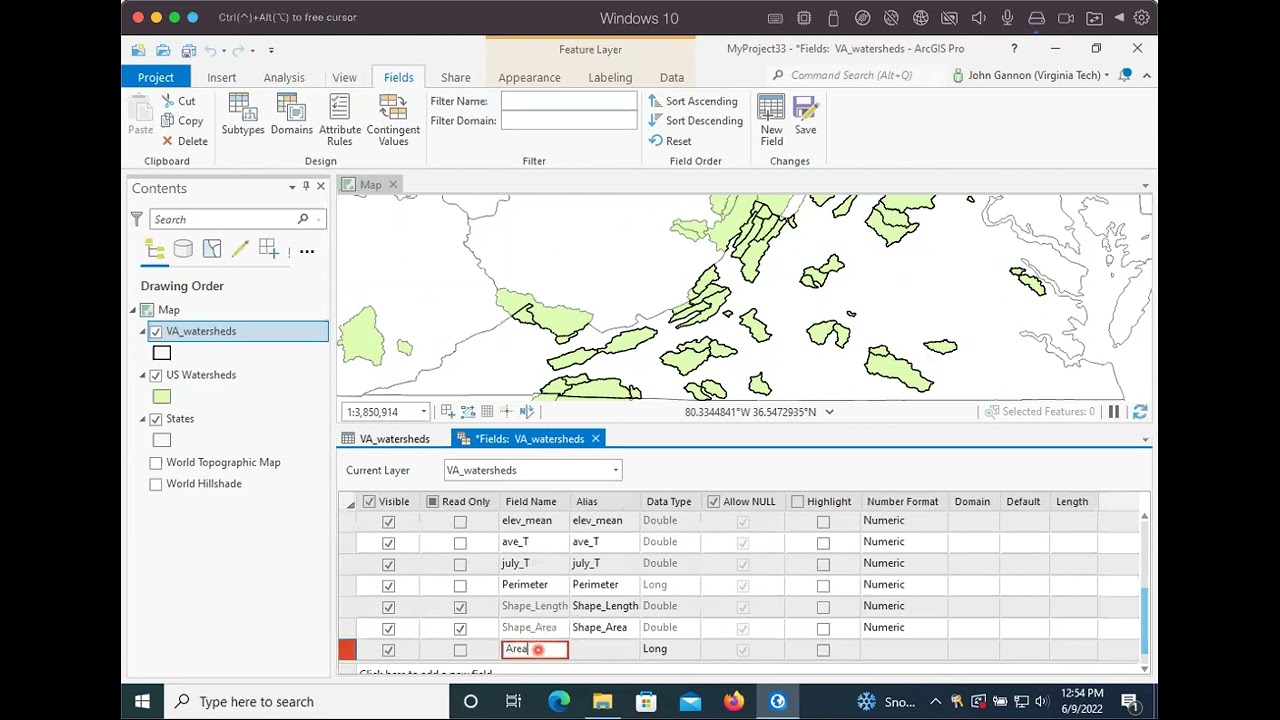Sort fields Descending
This screenshot has height=720, width=1280.
coord(695,121)
